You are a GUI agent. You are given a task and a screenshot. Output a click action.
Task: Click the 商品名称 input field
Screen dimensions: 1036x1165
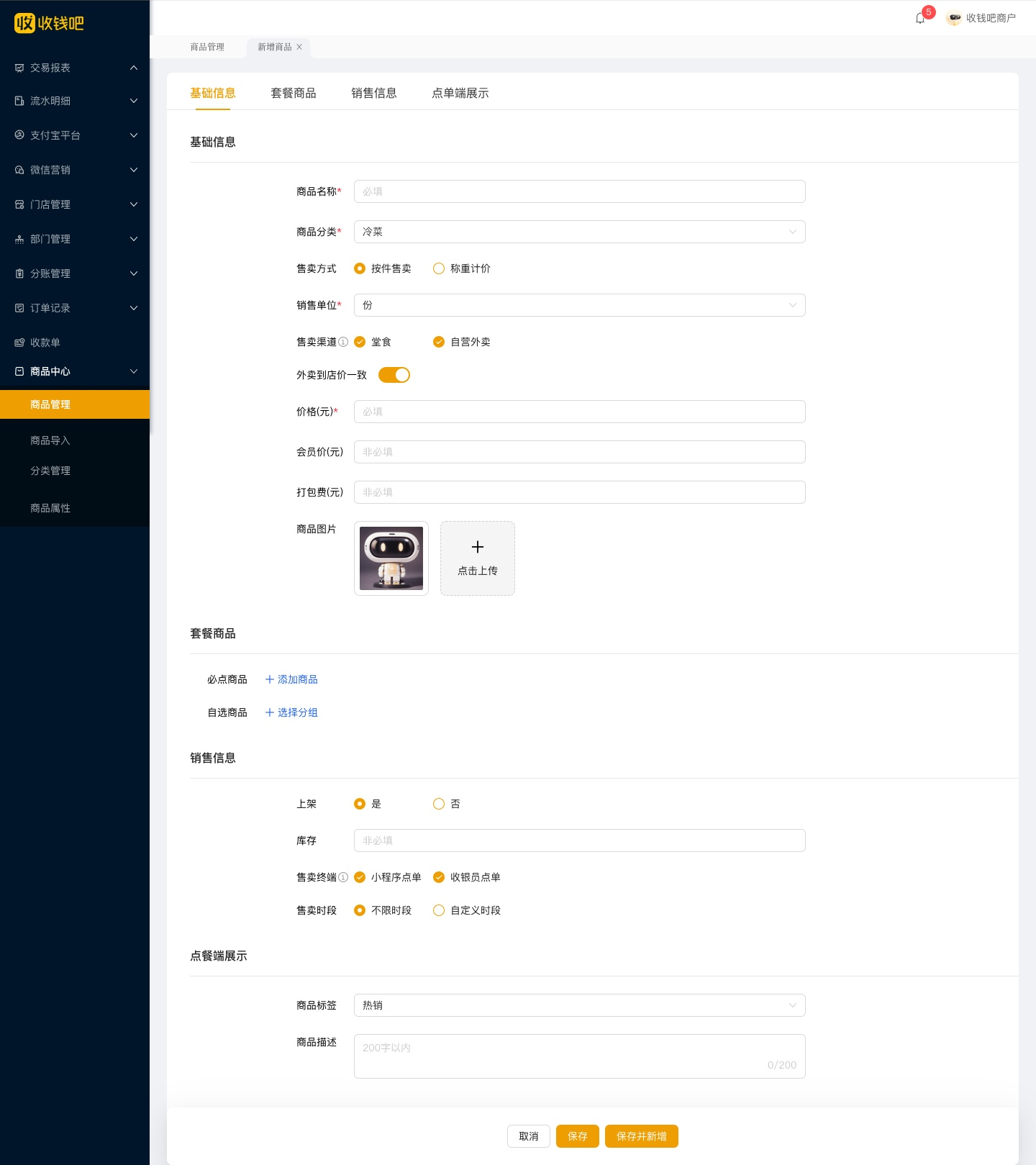click(580, 191)
